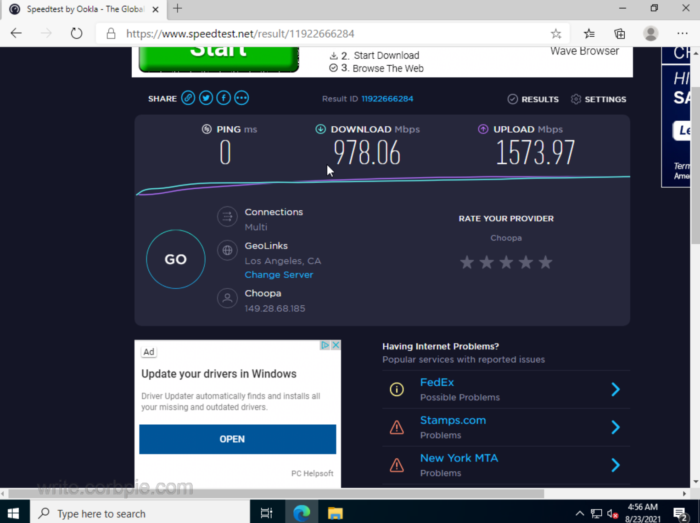The height and width of the screenshot is (523, 700).
Task: Open a new browser tab
Action: point(178,8)
